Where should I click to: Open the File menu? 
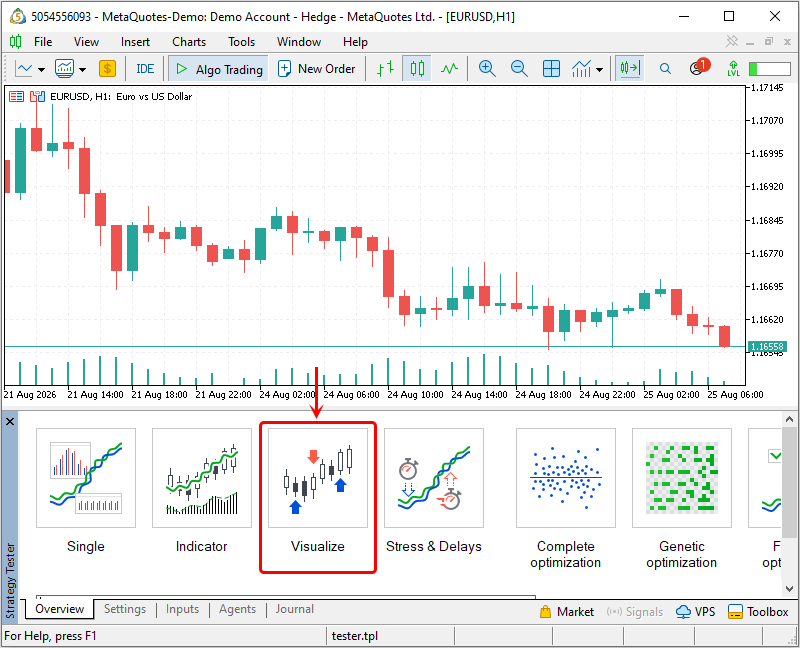[43, 42]
